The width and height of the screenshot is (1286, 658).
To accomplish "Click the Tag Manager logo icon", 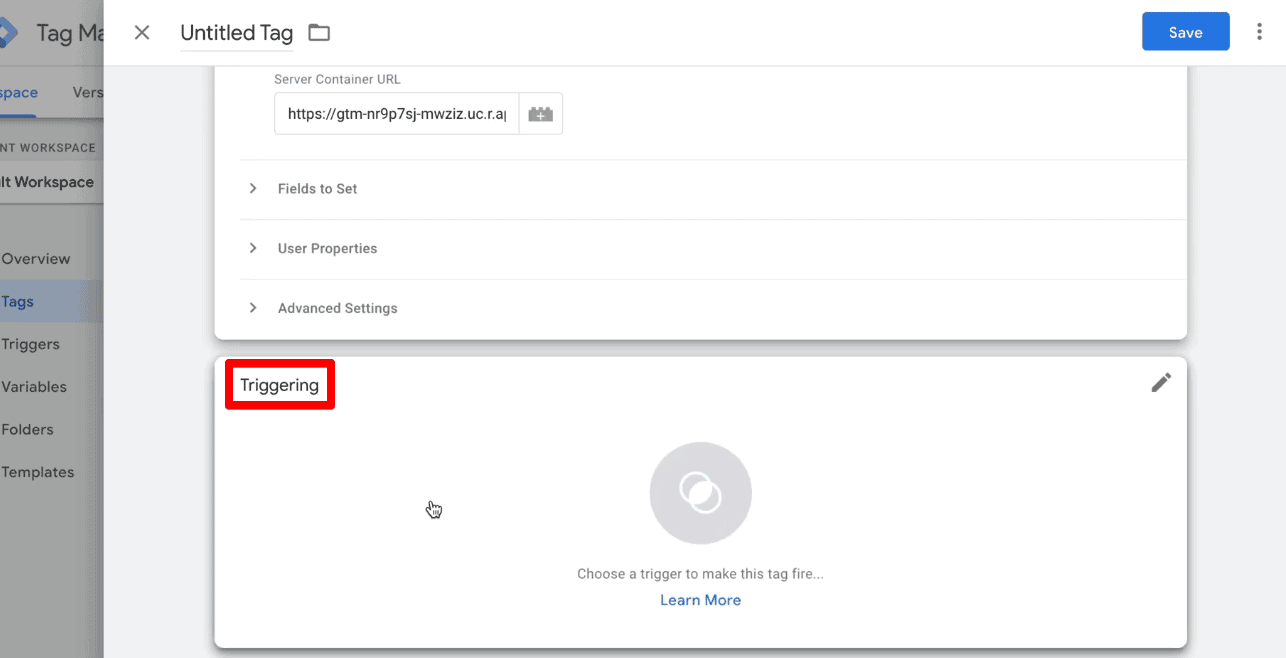I will (7, 33).
